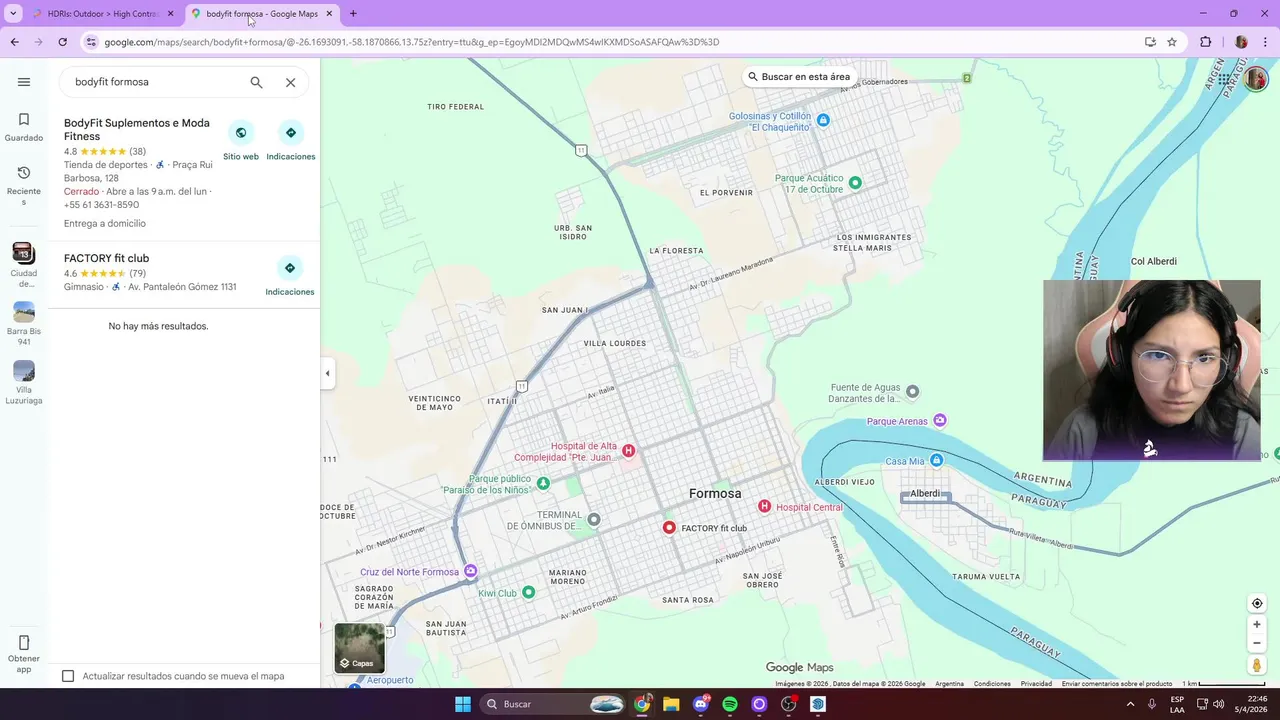Open the Chrome extensions puzzle icon
Image resolution: width=1280 pixels, height=720 pixels.
tap(1205, 42)
